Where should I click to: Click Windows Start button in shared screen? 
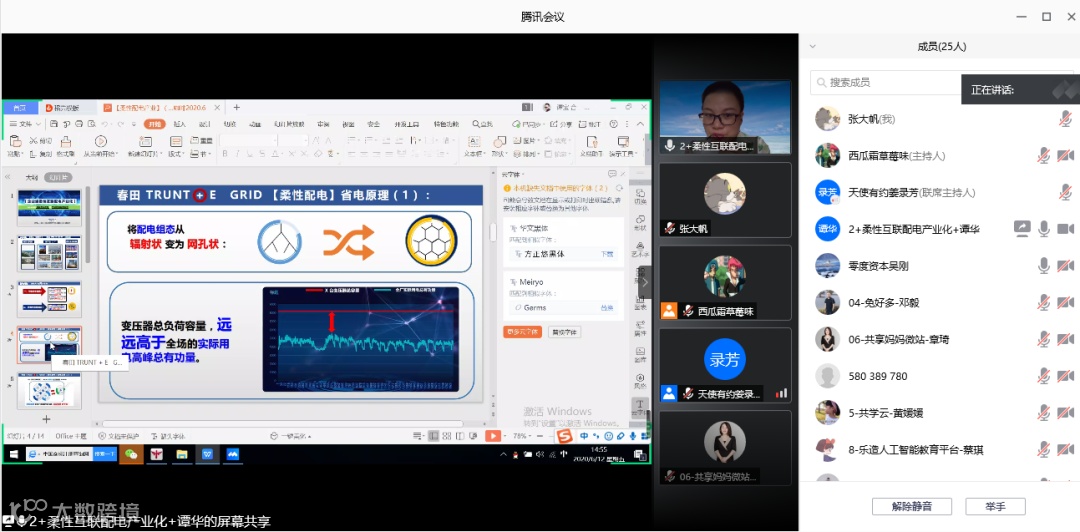(x=12, y=454)
